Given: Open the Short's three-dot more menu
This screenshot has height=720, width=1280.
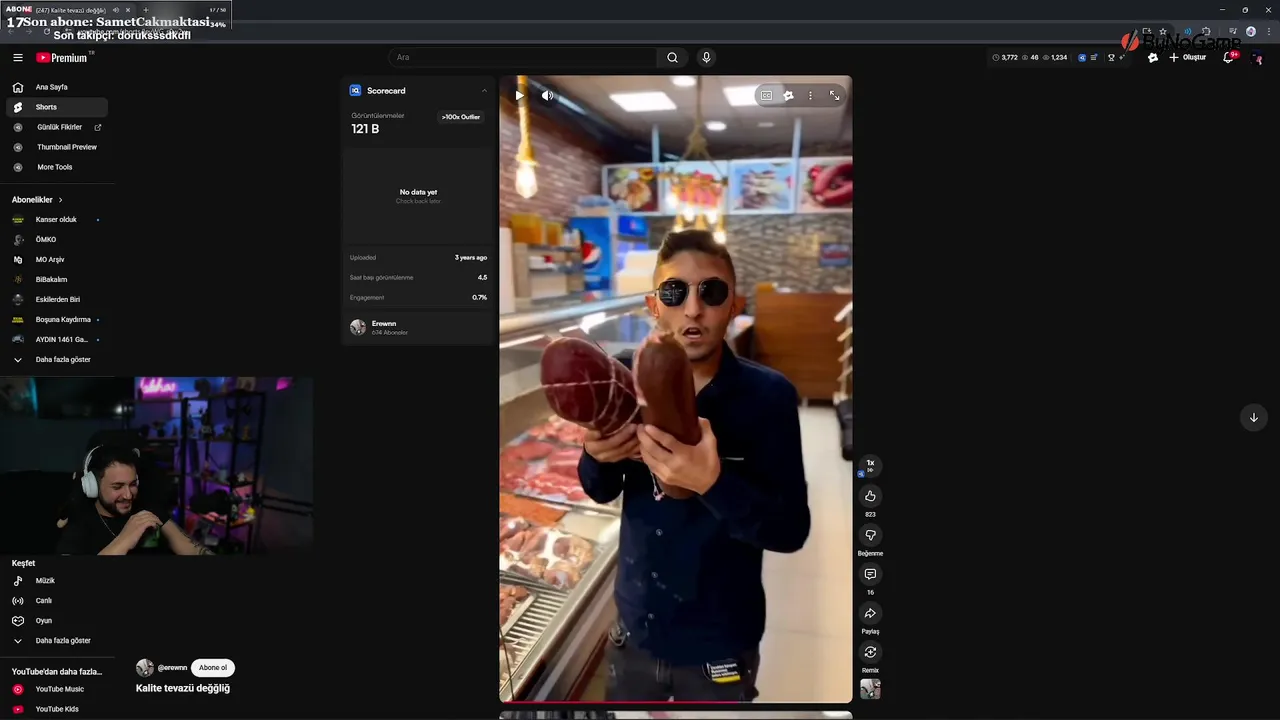Looking at the screenshot, I should pyautogui.click(x=810, y=95).
